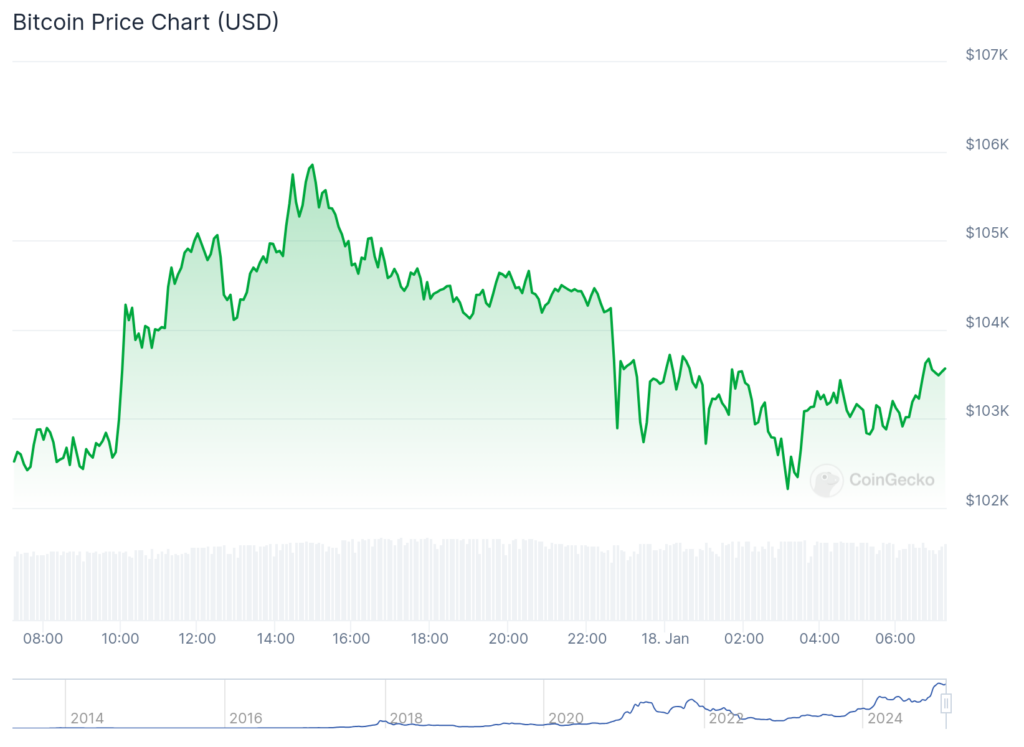The width and height of the screenshot is (1024, 747).
Task: Click the $107K price axis label
Action: (x=987, y=55)
